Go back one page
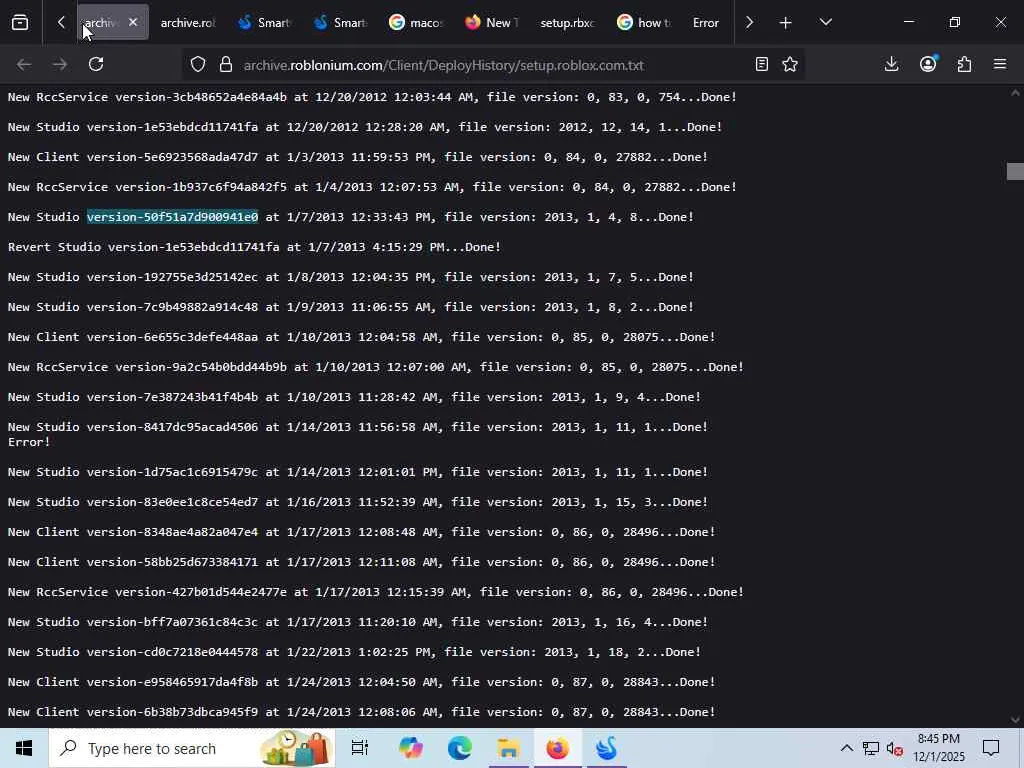The width and height of the screenshot is (1024, 768). 24,64
